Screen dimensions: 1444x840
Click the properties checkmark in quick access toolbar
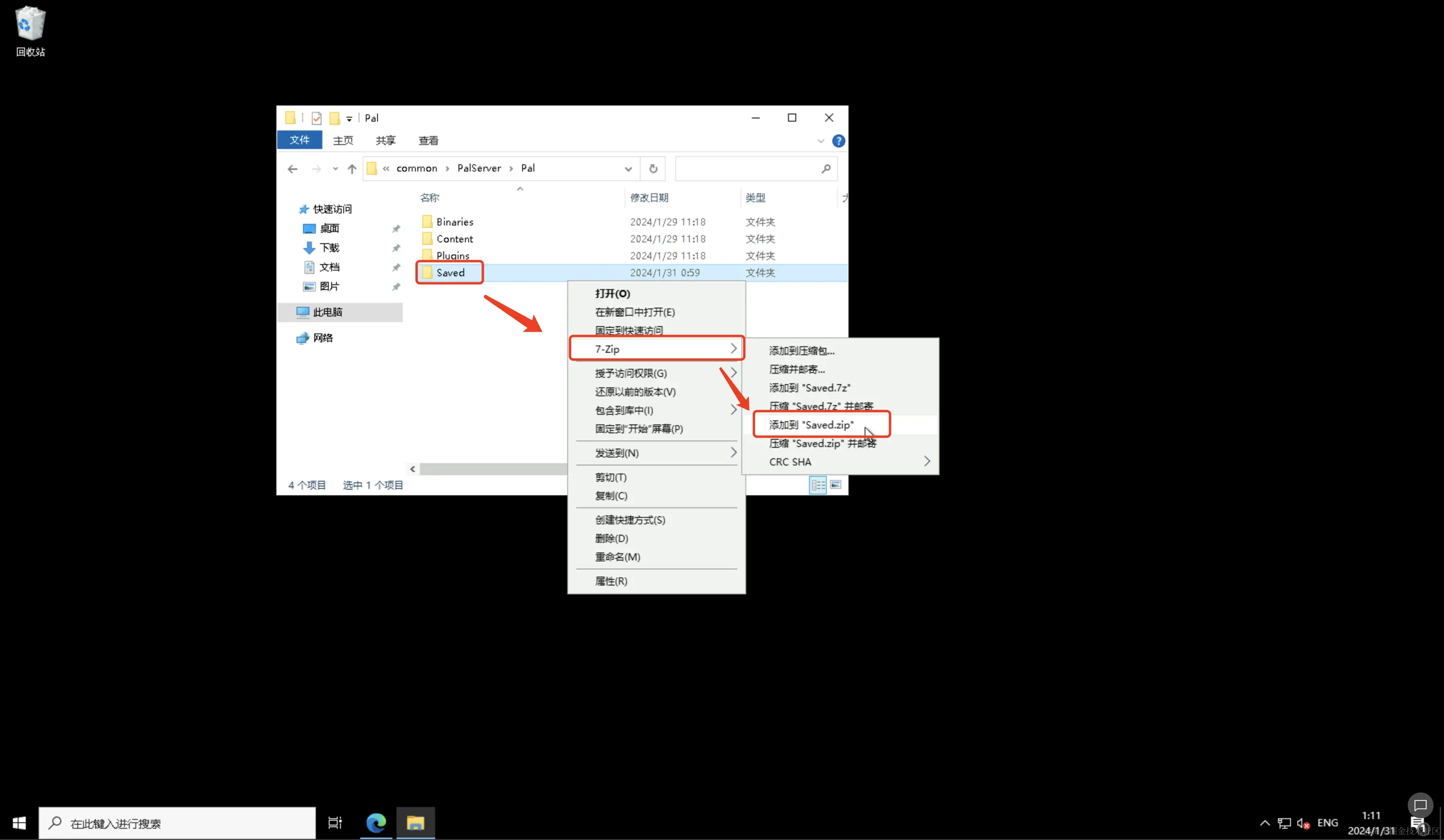[x=316, y=118]
